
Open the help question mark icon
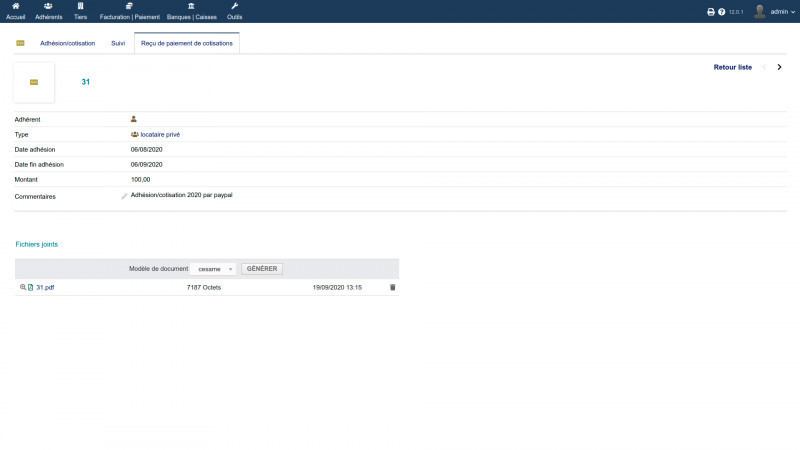(x=721, y=12)
